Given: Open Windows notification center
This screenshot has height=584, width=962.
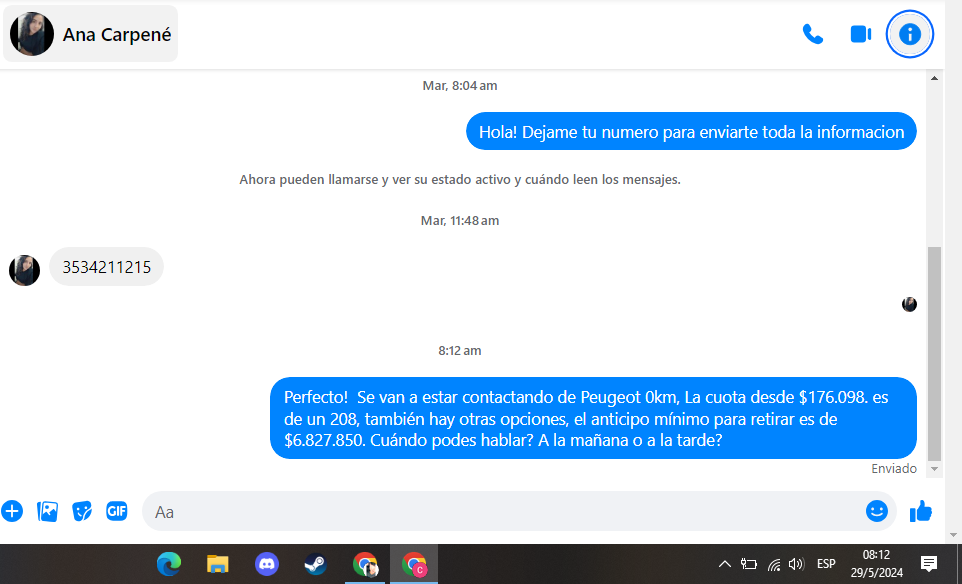Looking at the screenshot, I should (928, 564).
